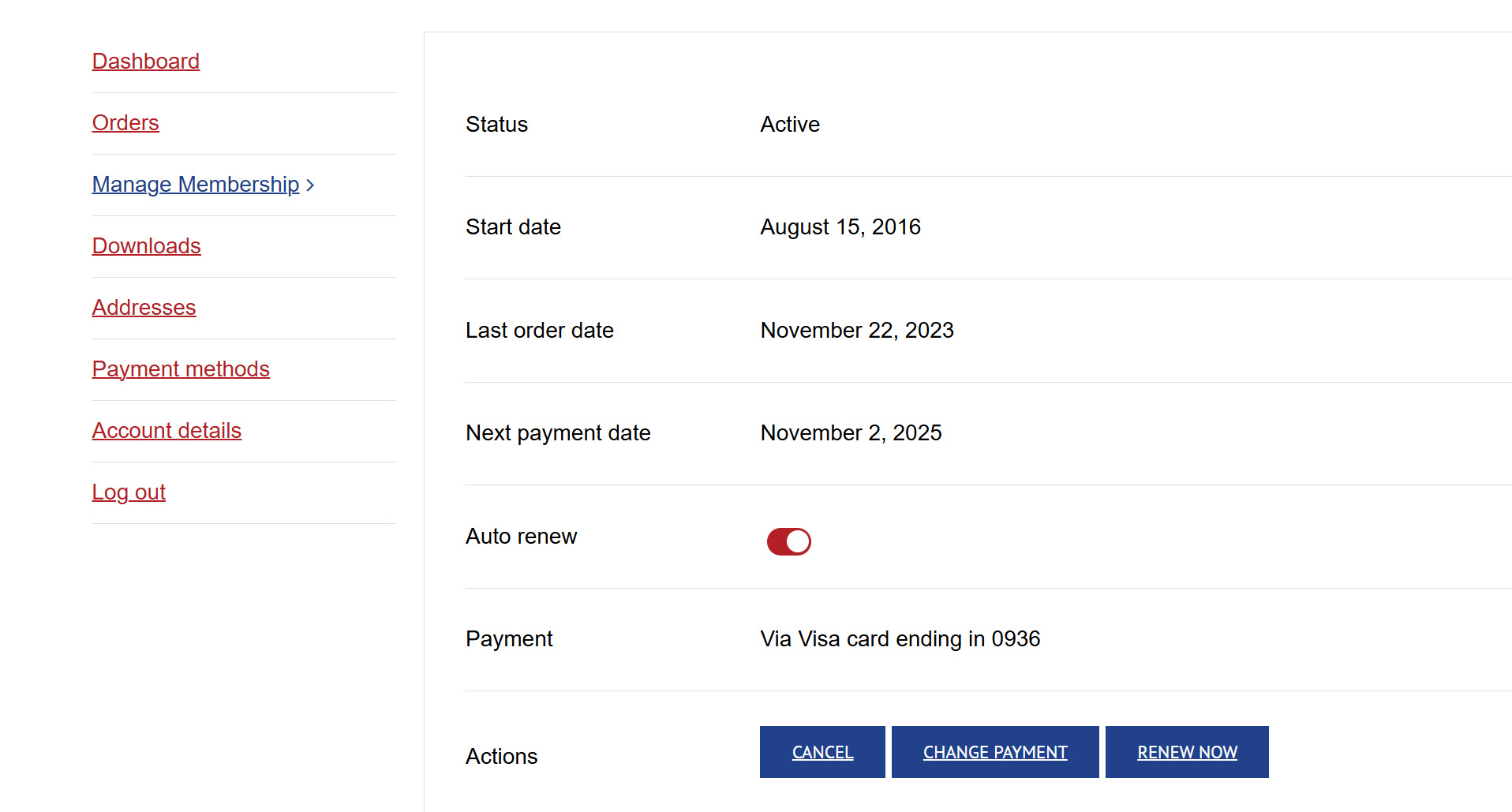The width and height of the screenshot is (1512, 812).
Task: Click the next payment date November 2, 2025
Action: [850, 433]
